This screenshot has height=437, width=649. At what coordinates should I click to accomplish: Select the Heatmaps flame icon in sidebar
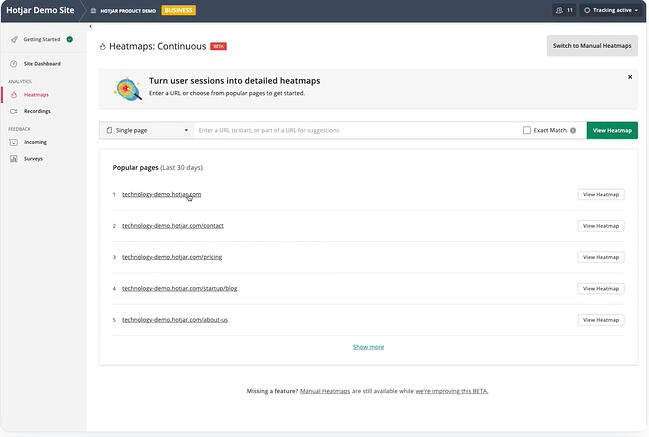14,95
